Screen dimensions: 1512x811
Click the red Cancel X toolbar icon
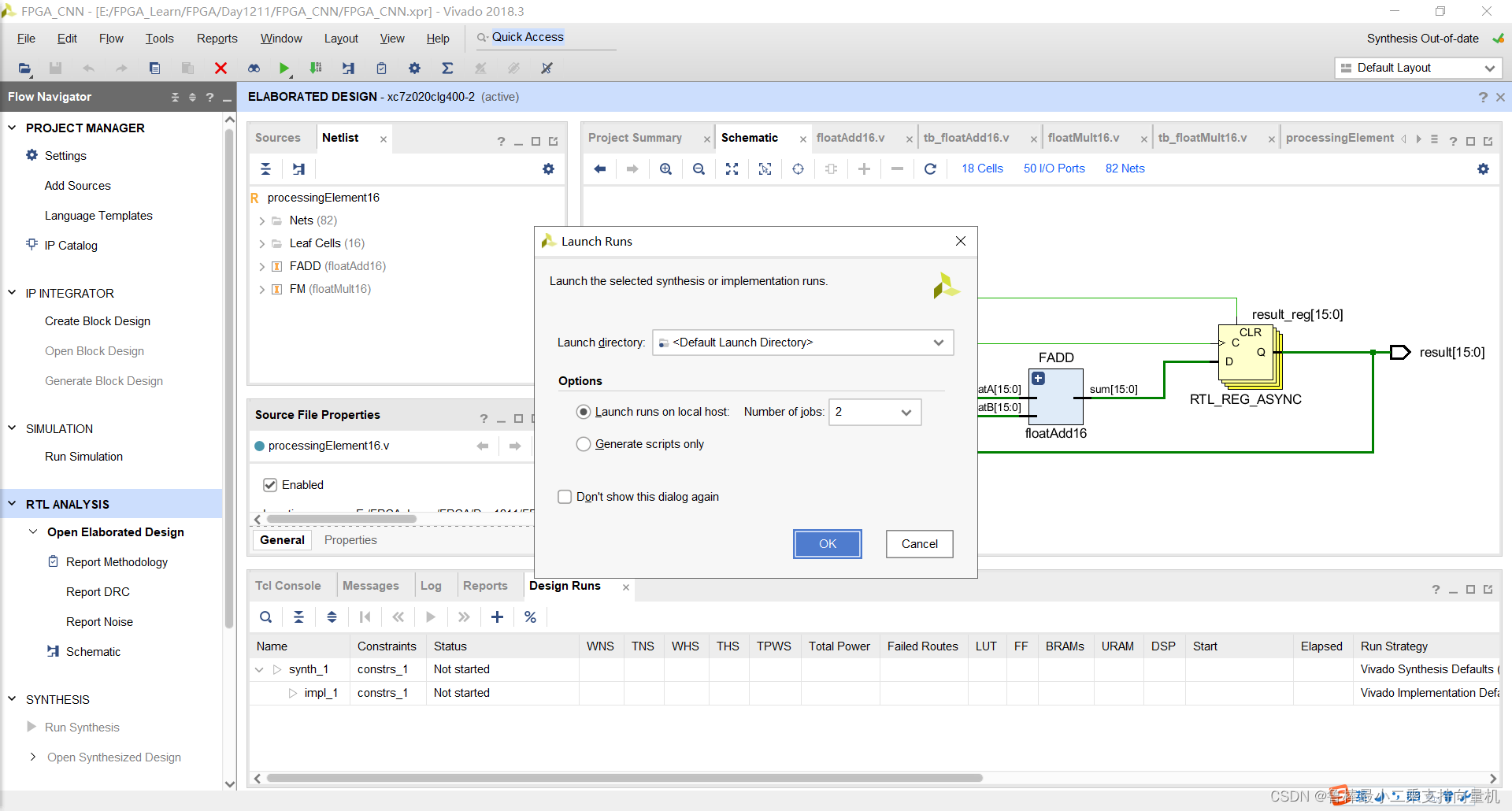point(220,69)
